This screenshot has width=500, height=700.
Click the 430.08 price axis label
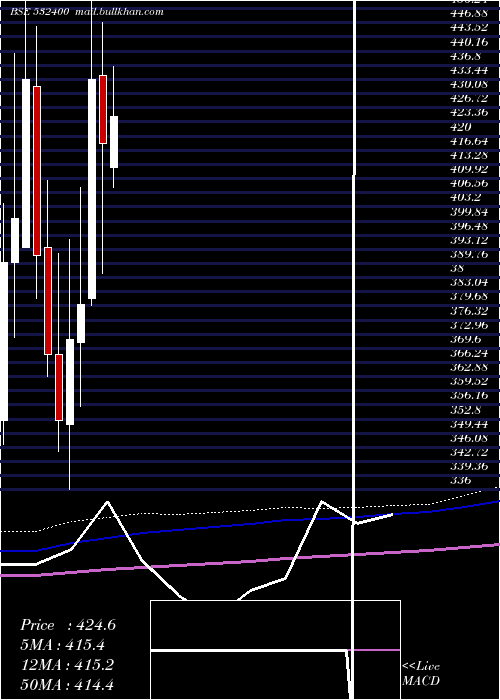(x=469, y=84)
